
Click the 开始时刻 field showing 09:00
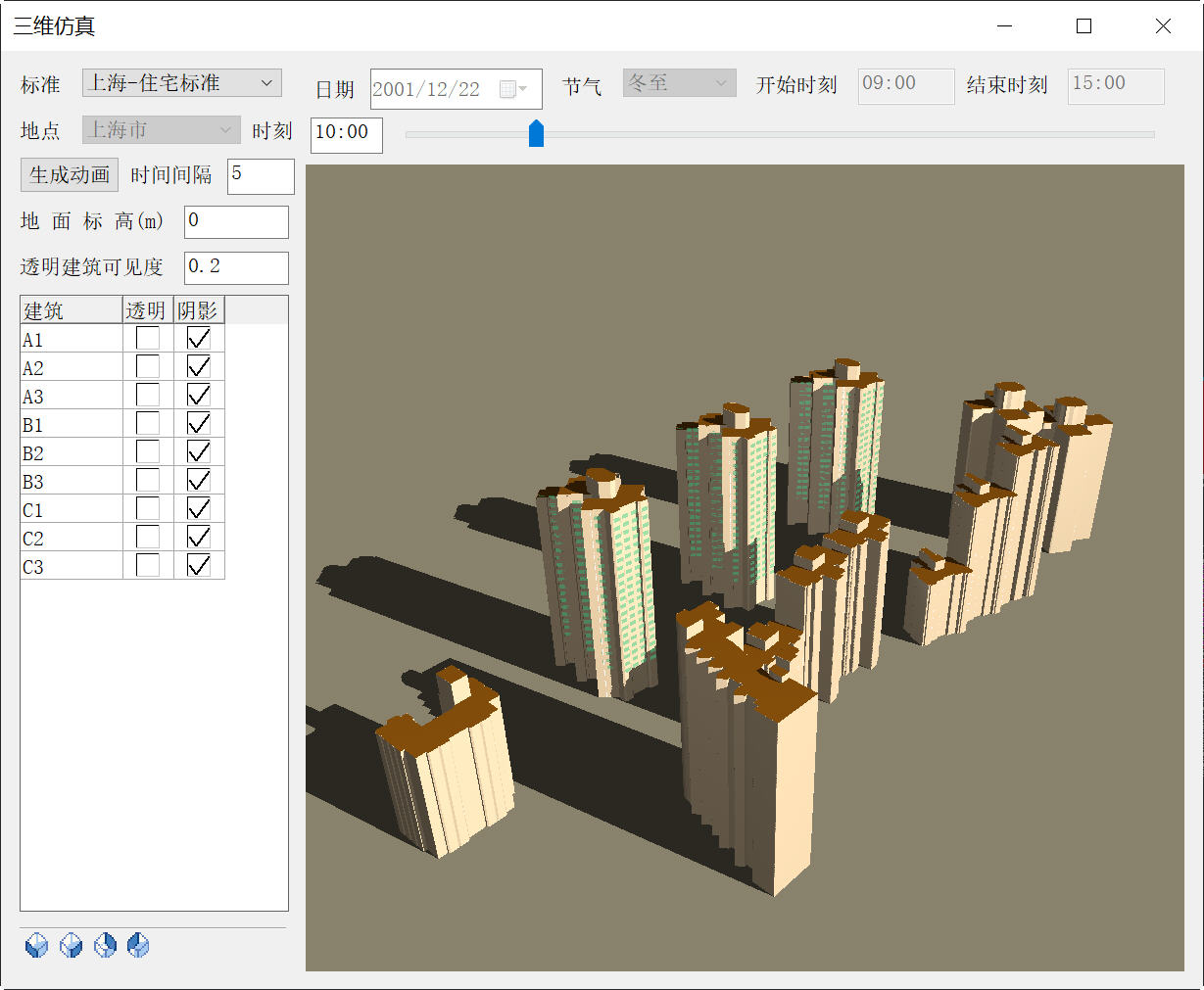(x=906, y=86)
